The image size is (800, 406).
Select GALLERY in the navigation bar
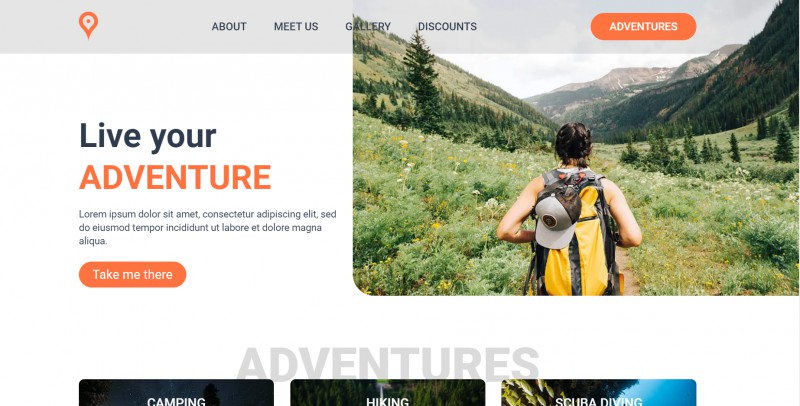click(368, 27)
